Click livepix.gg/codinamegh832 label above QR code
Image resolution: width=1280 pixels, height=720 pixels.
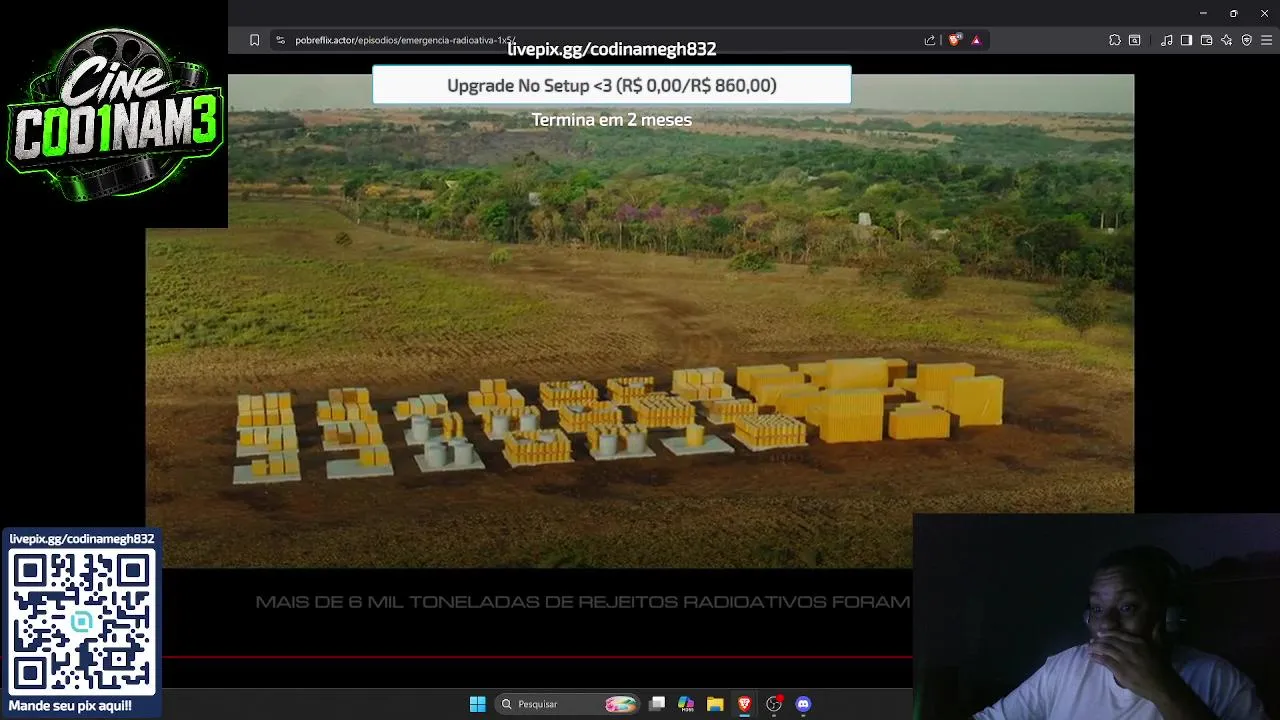tap(82, 539)
